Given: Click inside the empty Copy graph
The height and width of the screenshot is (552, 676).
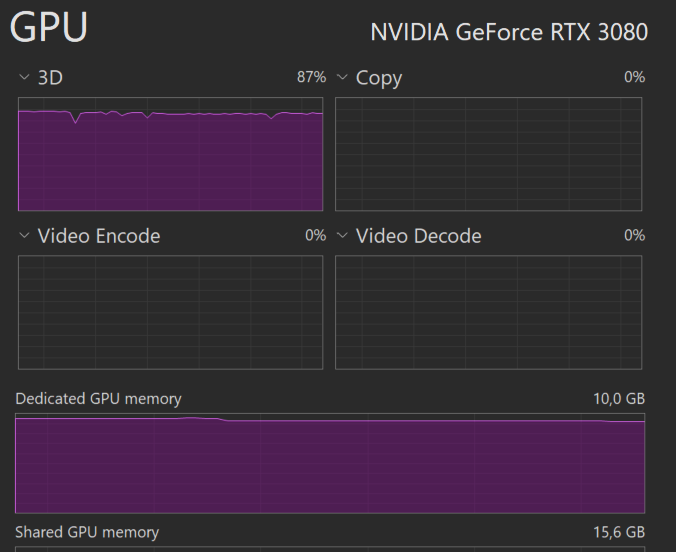Looking at the screenshot, I should pyautogui.click(x=488, y=154).
